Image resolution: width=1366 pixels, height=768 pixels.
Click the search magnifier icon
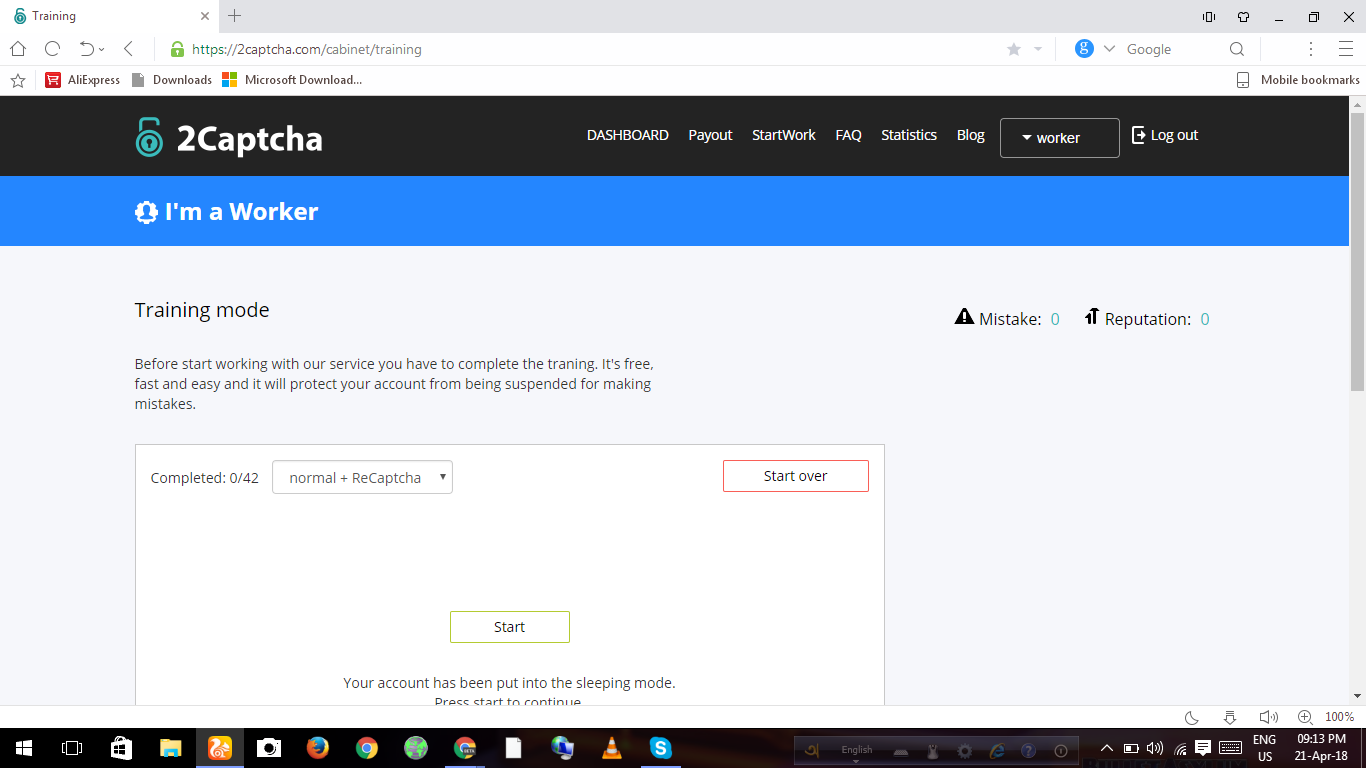click(x=1237, y=49)
